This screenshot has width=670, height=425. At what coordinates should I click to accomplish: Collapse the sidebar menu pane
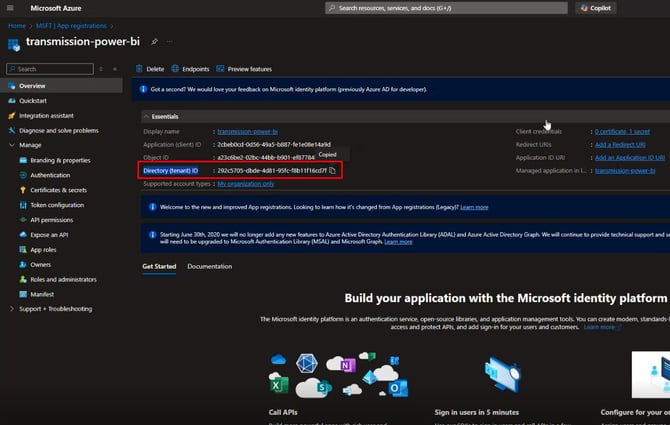tap(115, 69)
